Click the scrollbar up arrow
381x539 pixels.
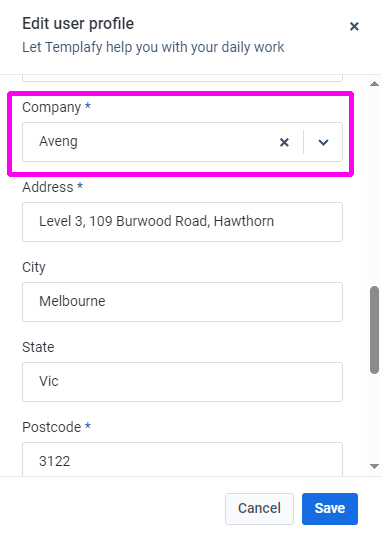pos(374,84)
